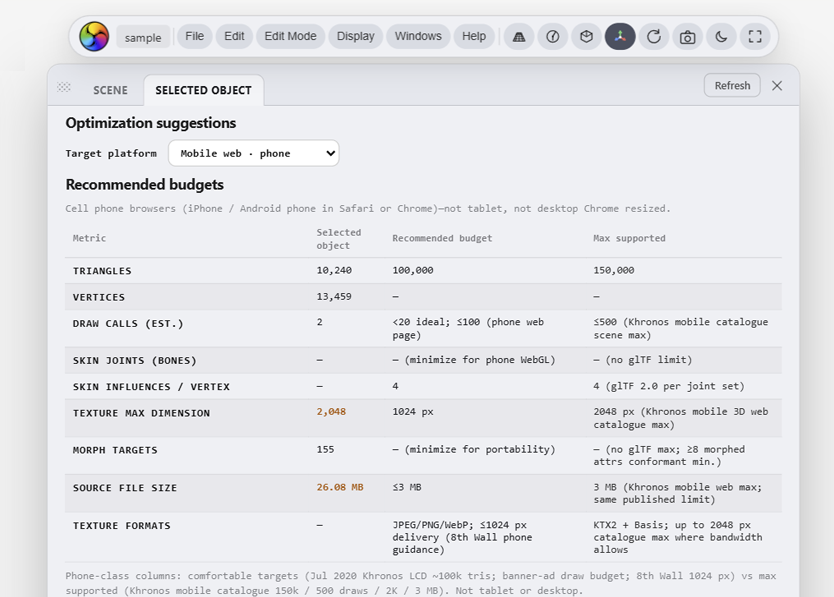
Task: Click the 100,000 recommended triangles value
Action: click(x=413, y=270)
